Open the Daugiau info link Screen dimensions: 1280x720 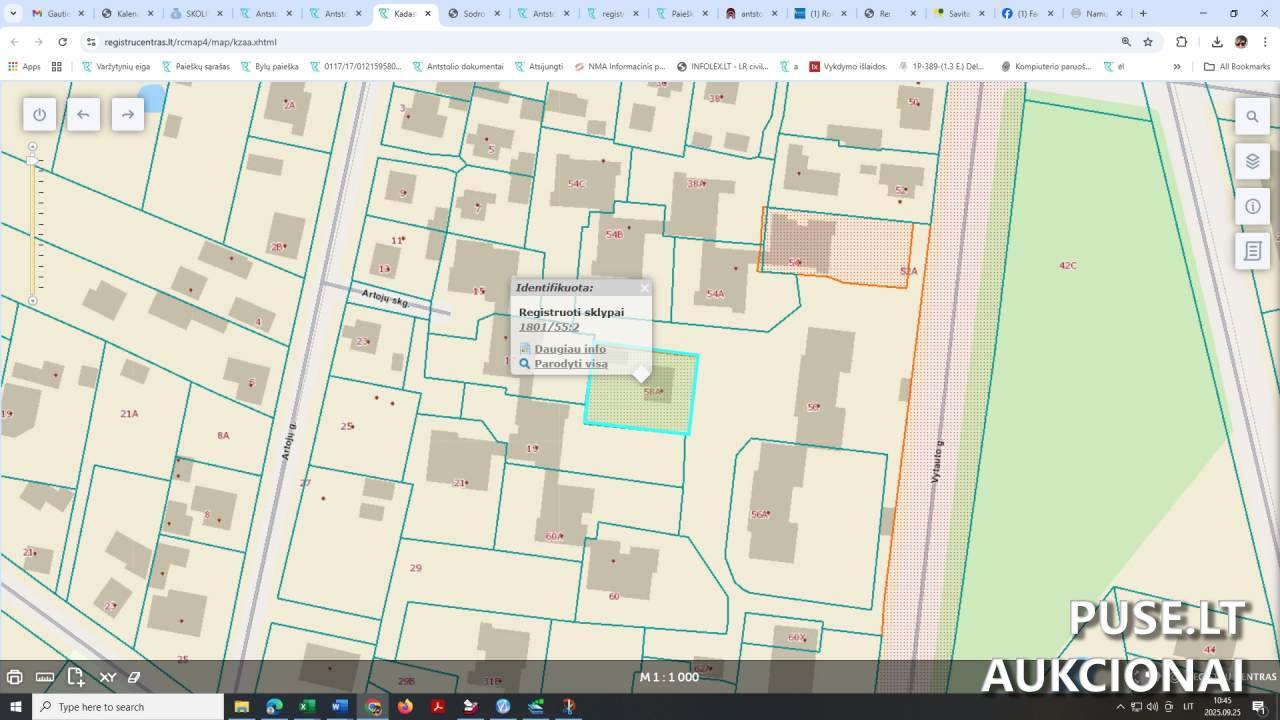pyautogui.click(x=569, y=349)
